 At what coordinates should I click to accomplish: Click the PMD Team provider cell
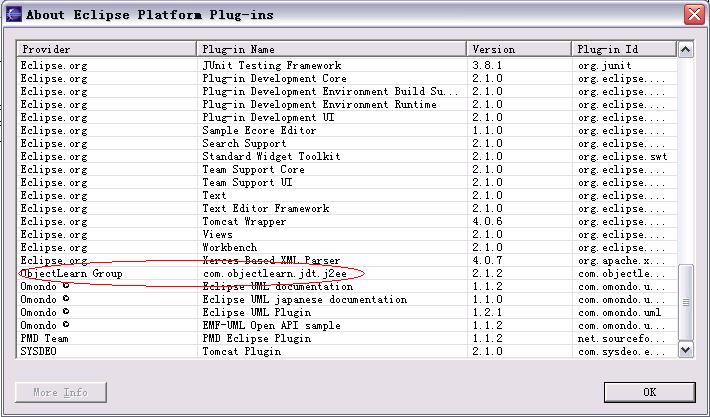(x=44, y=339)
